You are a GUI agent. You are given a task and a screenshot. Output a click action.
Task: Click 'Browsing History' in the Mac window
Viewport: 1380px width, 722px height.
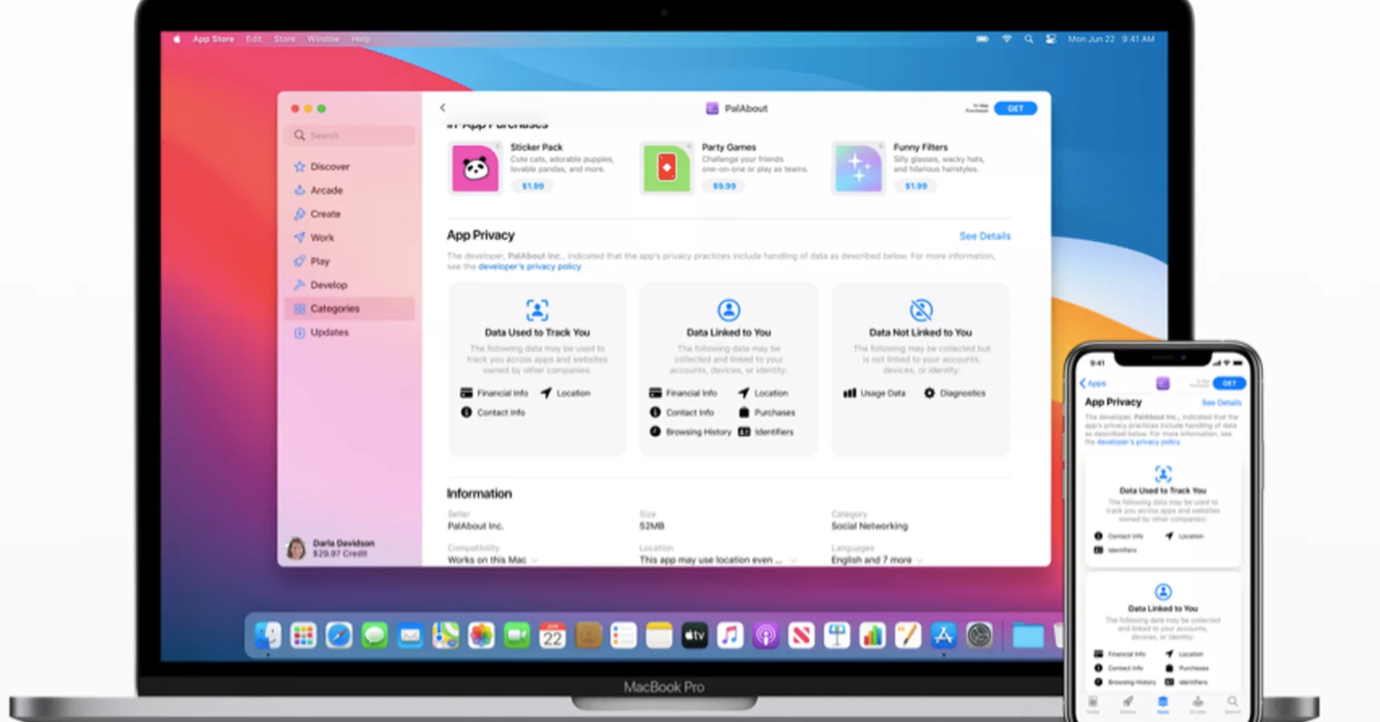point(691,432)
